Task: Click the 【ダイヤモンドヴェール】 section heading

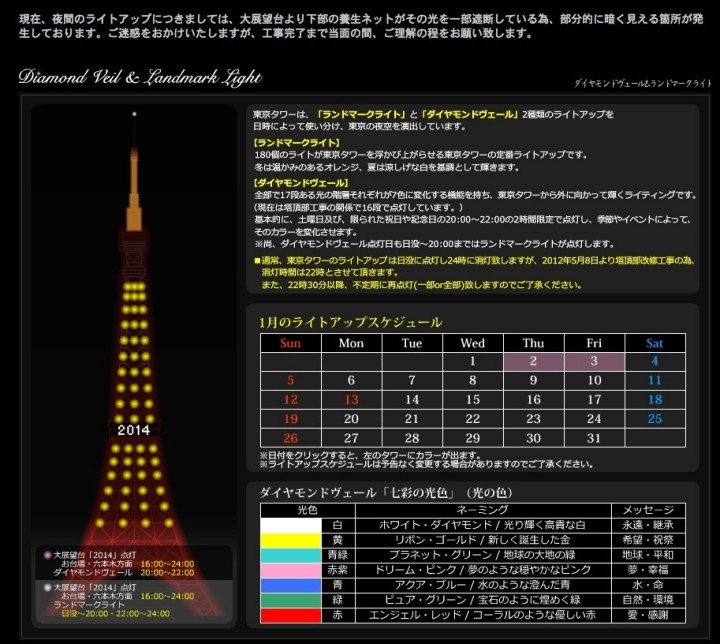Action: (x=302, y=183)
